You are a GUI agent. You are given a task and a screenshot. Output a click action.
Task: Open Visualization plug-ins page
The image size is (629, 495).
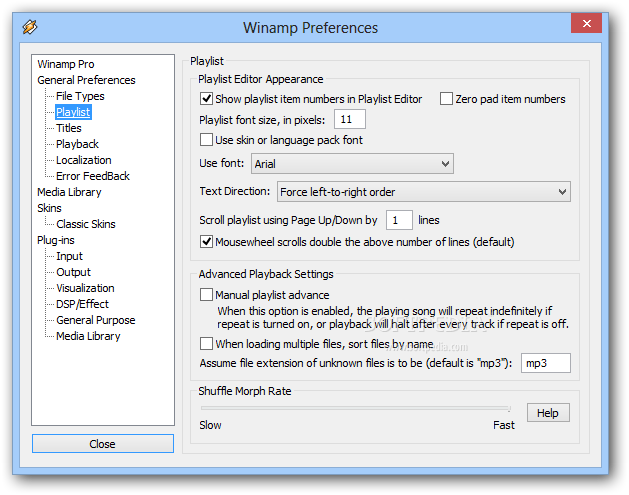pyautogui.click(x=85, y=288)
